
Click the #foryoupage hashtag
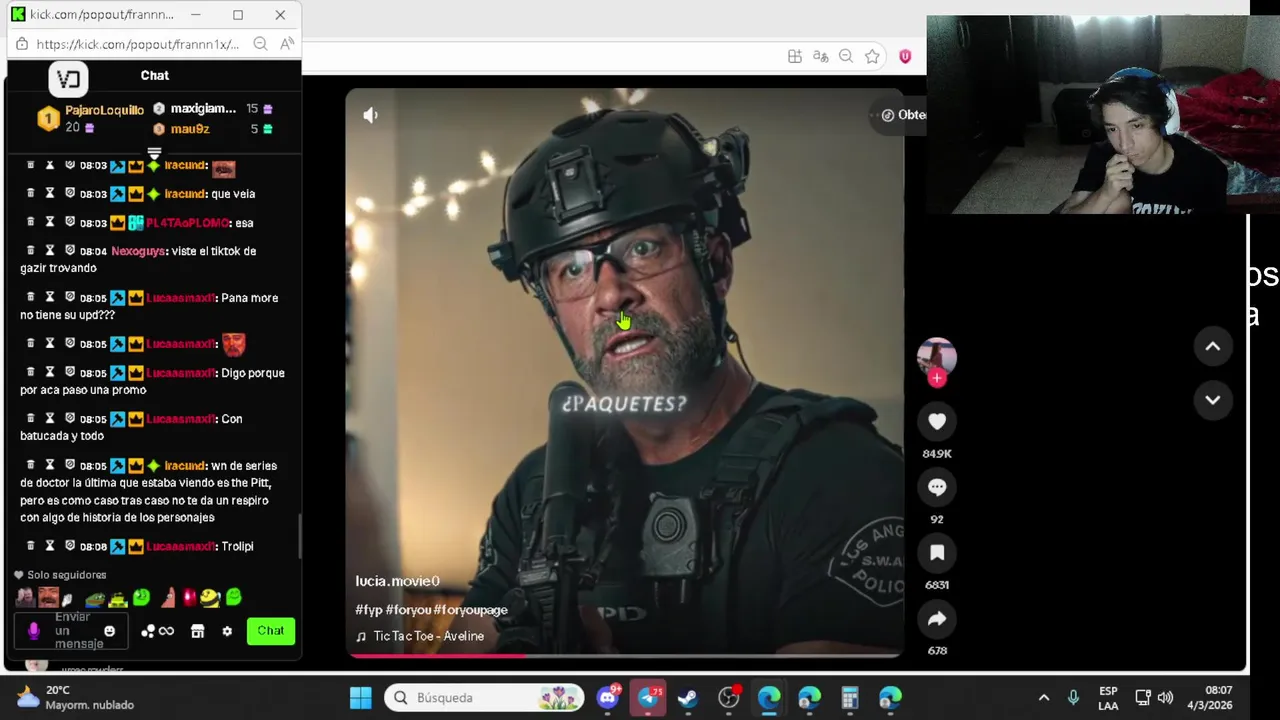click(471, 610)
